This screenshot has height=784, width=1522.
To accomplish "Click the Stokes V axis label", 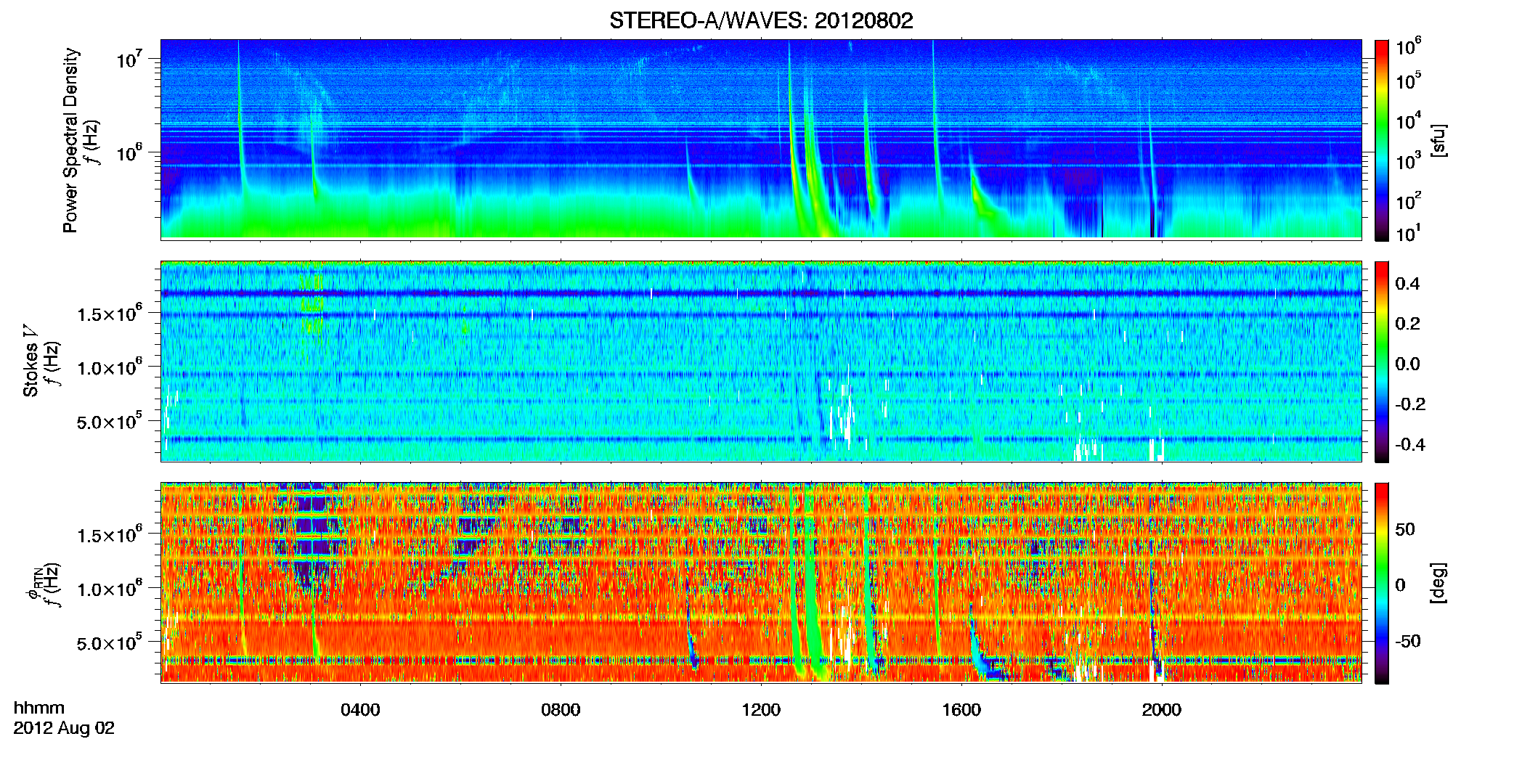I will click(31, 361).
